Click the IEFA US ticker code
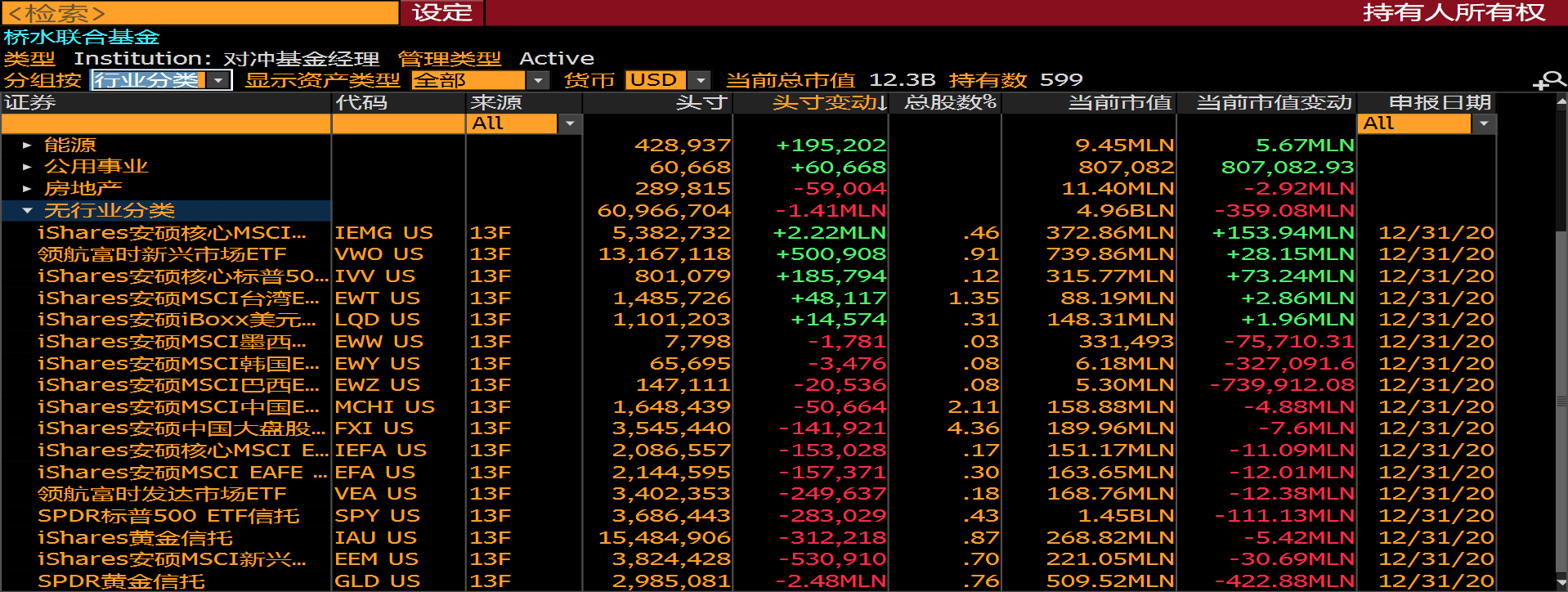 [x=381, y=451]
